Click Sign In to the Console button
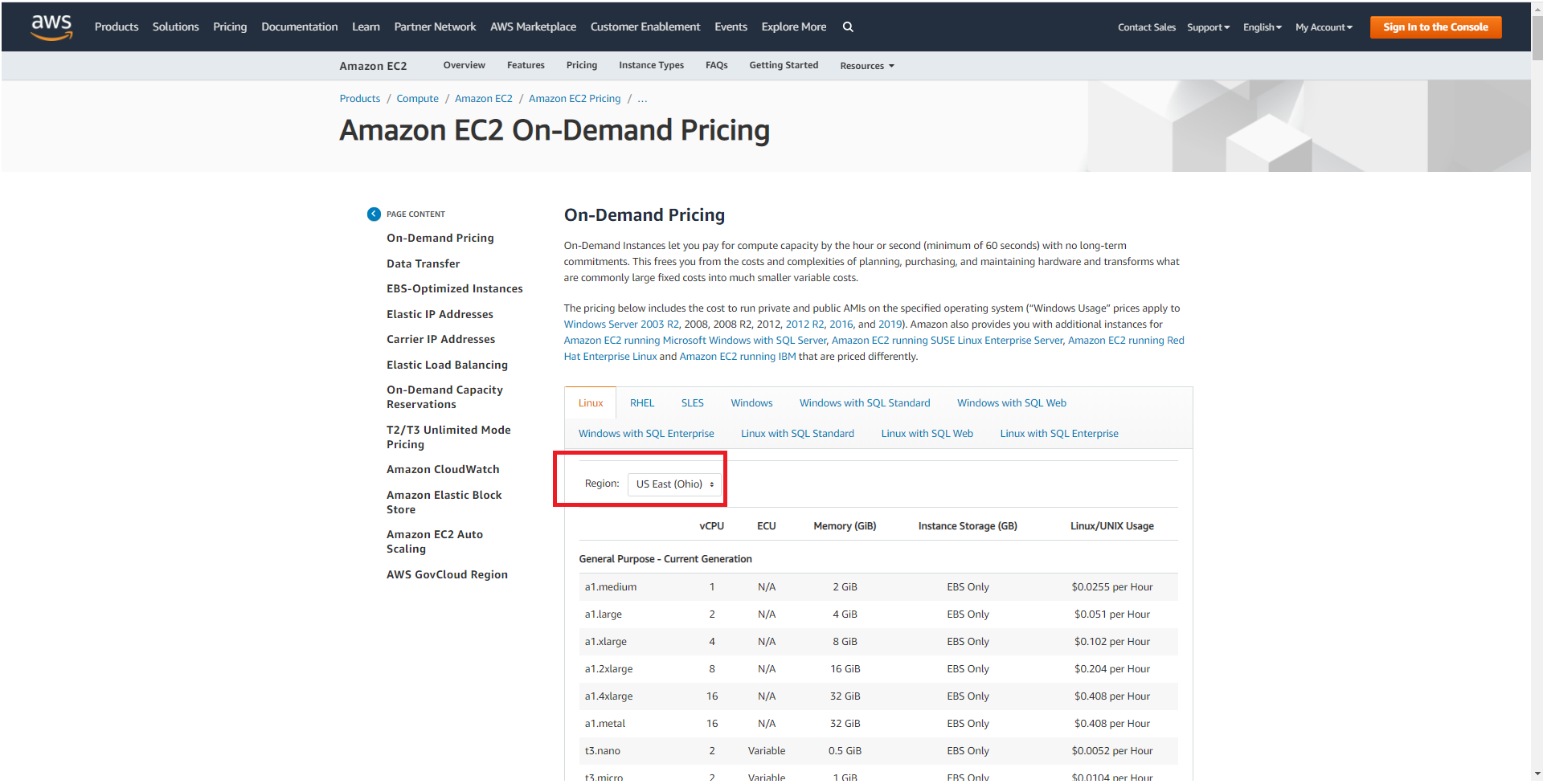The image size is (1543, 784). click(x=1435, y=27)
